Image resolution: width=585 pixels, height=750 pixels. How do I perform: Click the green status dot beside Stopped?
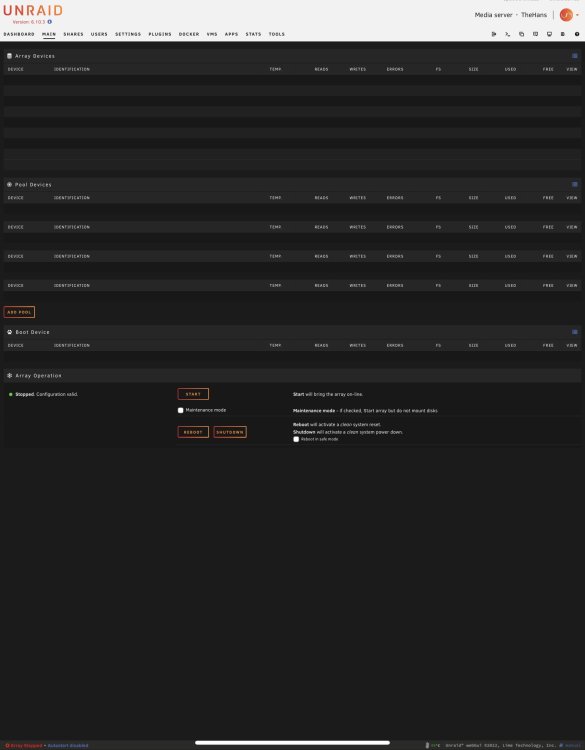(x=11, y=395)
